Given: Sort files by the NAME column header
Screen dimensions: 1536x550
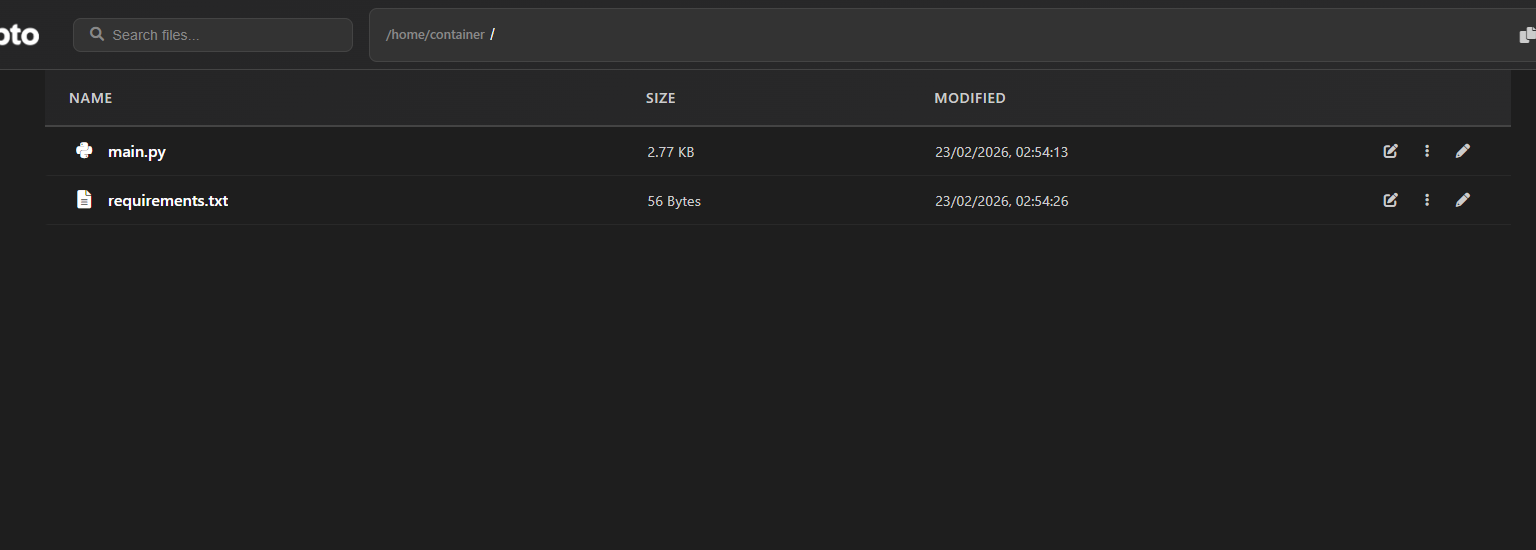Looking at the screenshot, I should click(x=90, y=98).
